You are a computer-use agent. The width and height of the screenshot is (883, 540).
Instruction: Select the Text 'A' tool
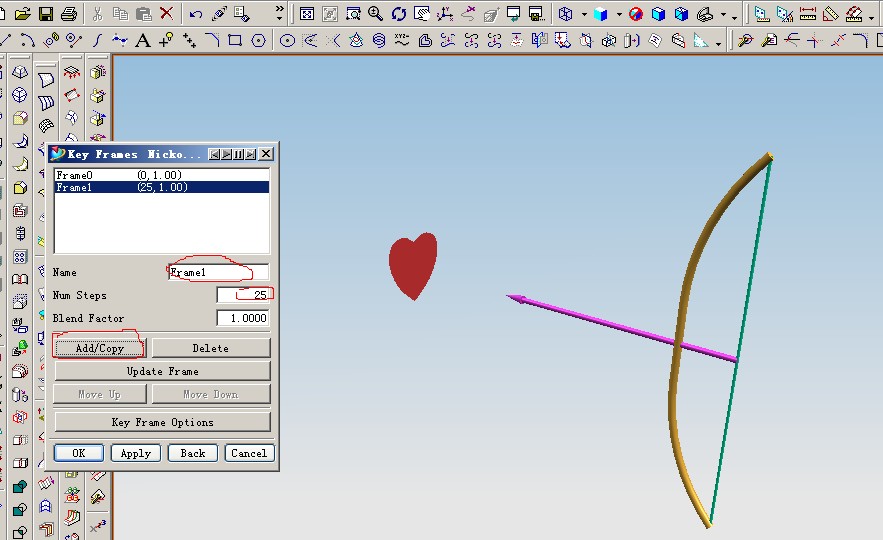point(143,40)
